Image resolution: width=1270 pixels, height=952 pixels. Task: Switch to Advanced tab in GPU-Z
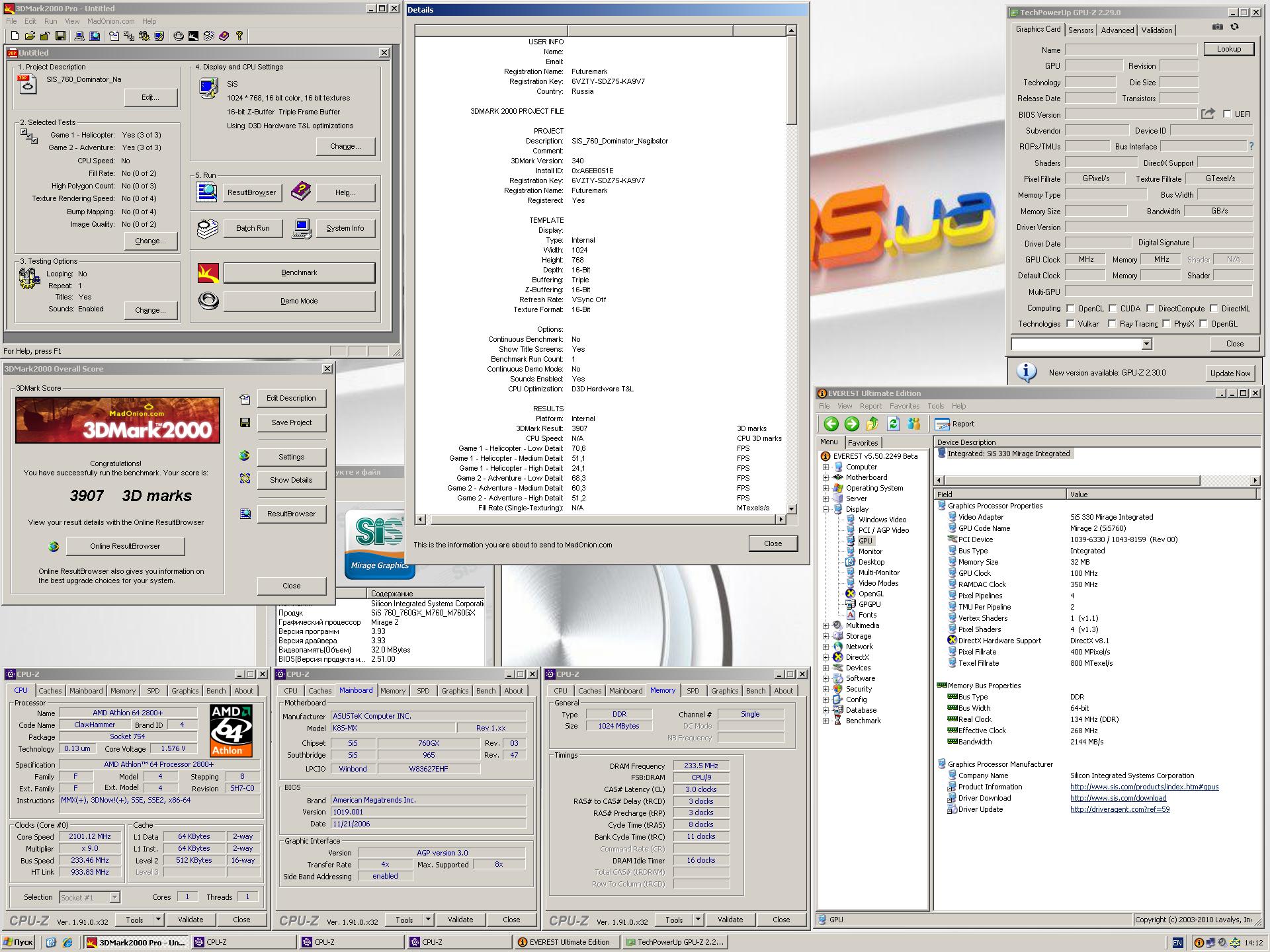(1117, 30)
